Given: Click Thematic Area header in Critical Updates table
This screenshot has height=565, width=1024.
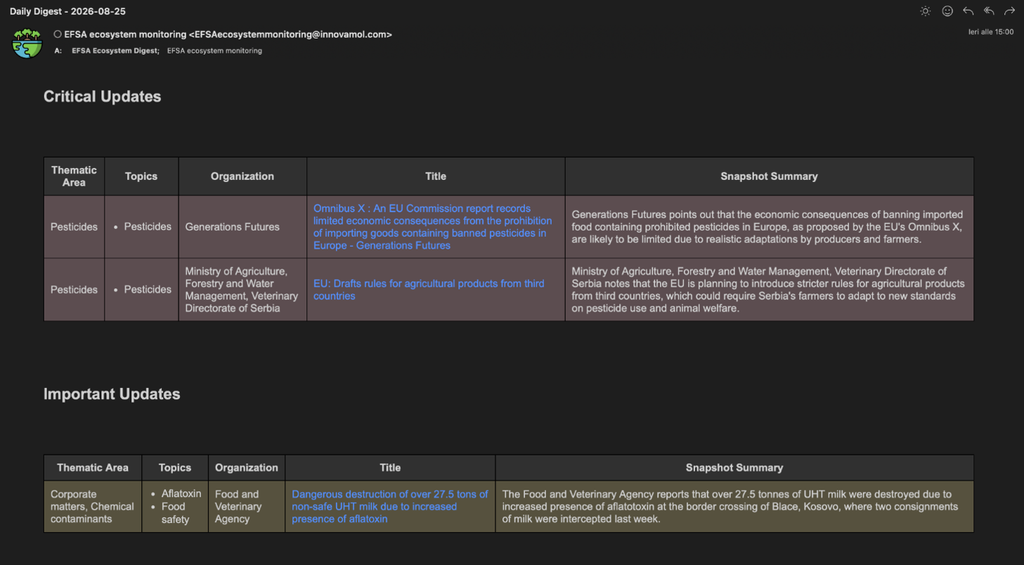Looking at the screenshot, I should [x=74, y=176].
